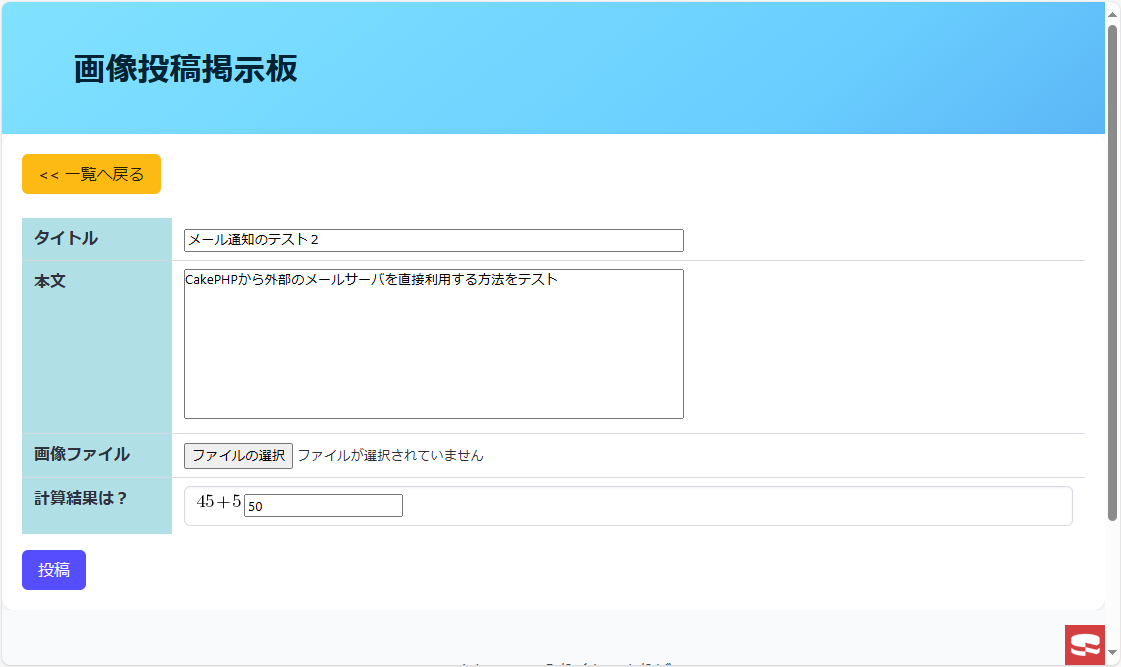Click the 画像ファイル row label

tap(82, 454)
